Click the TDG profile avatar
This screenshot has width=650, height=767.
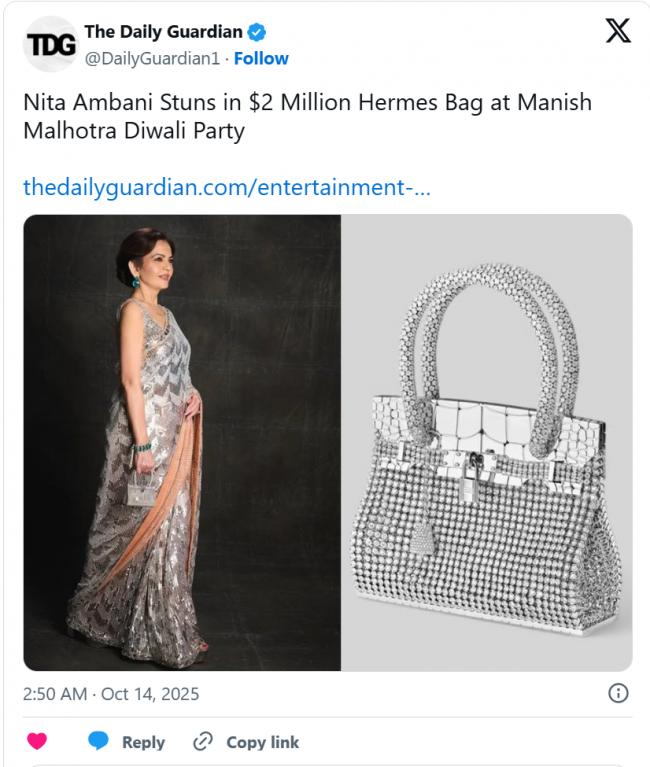(49, 45)
